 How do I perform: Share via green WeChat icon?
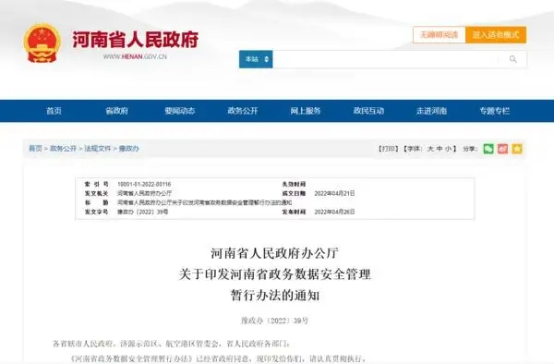[489, 149]
